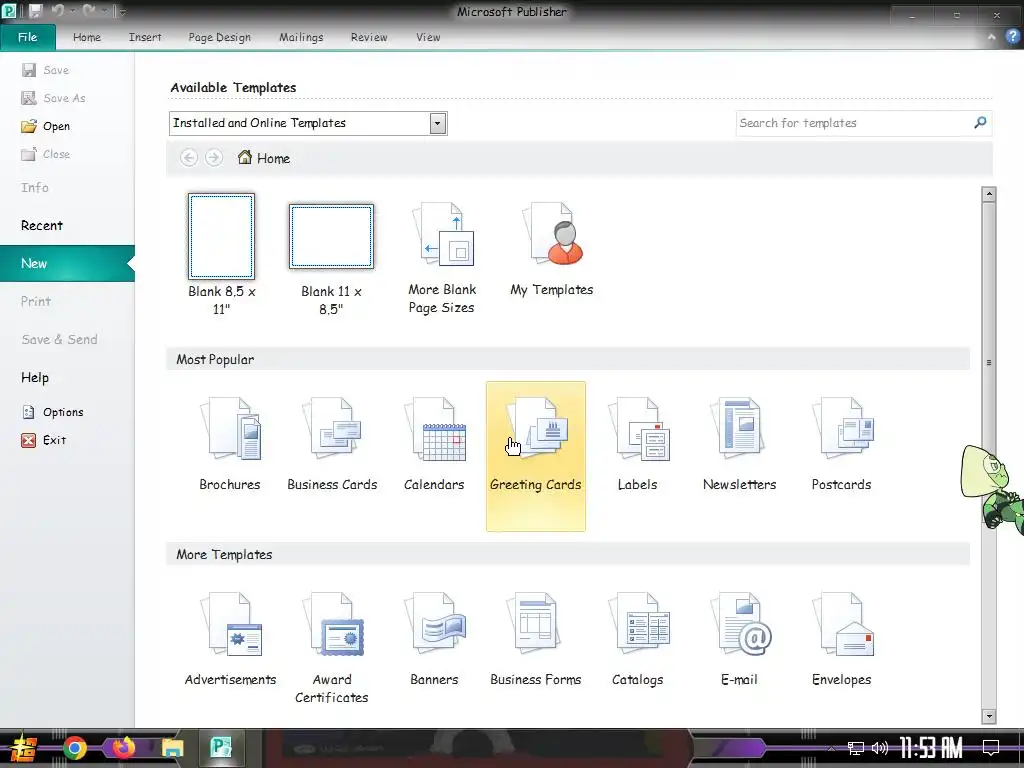
Task: Click Exit to quit Publisher
Action: [x=44, y=440]
